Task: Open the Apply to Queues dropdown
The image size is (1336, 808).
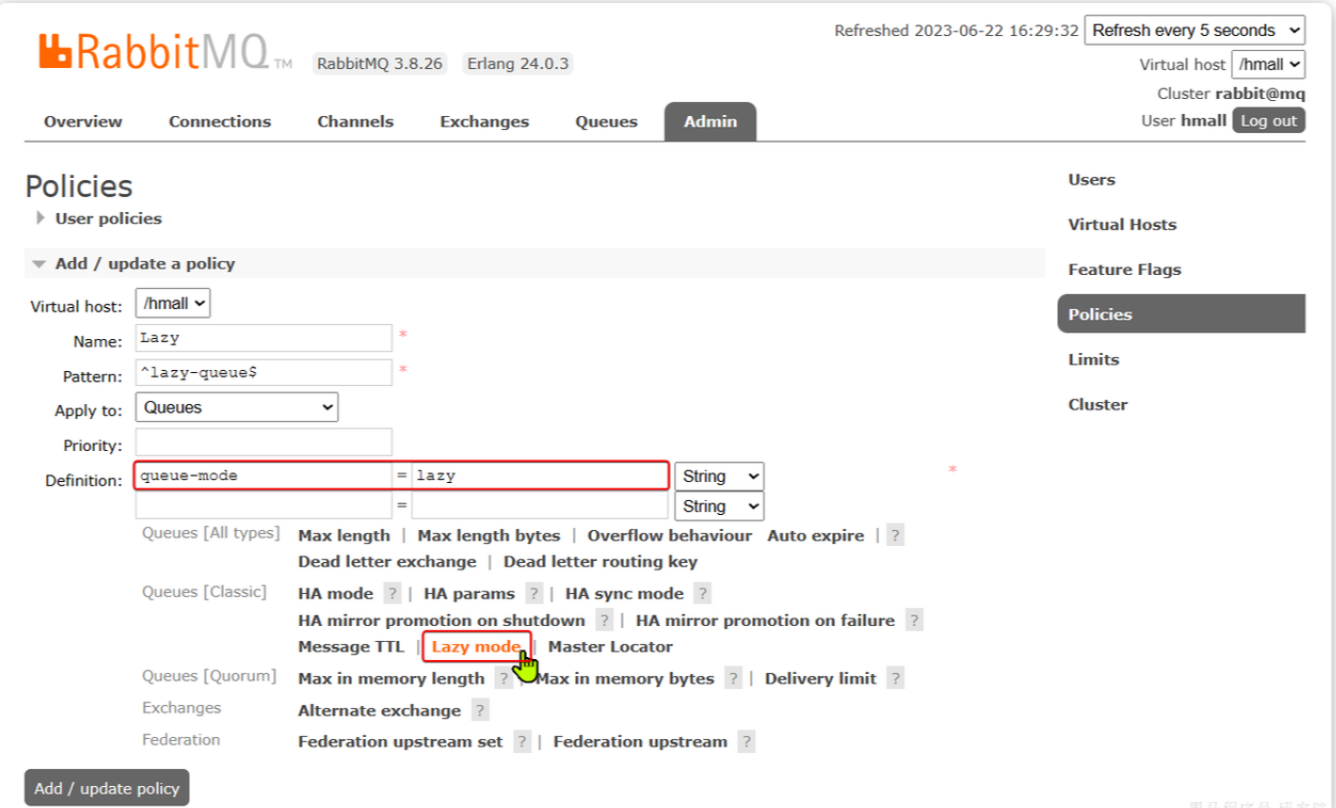Action: coord(237,408)
